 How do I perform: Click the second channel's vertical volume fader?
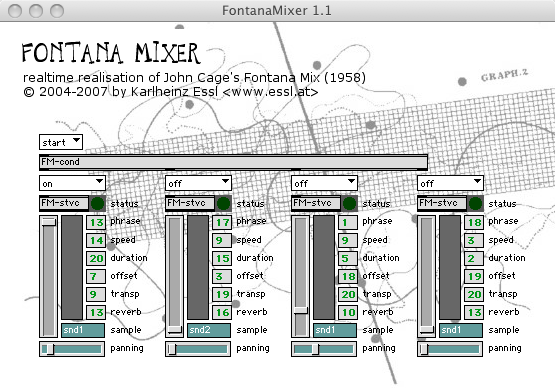pyautogui.click(x=174, y=276)
